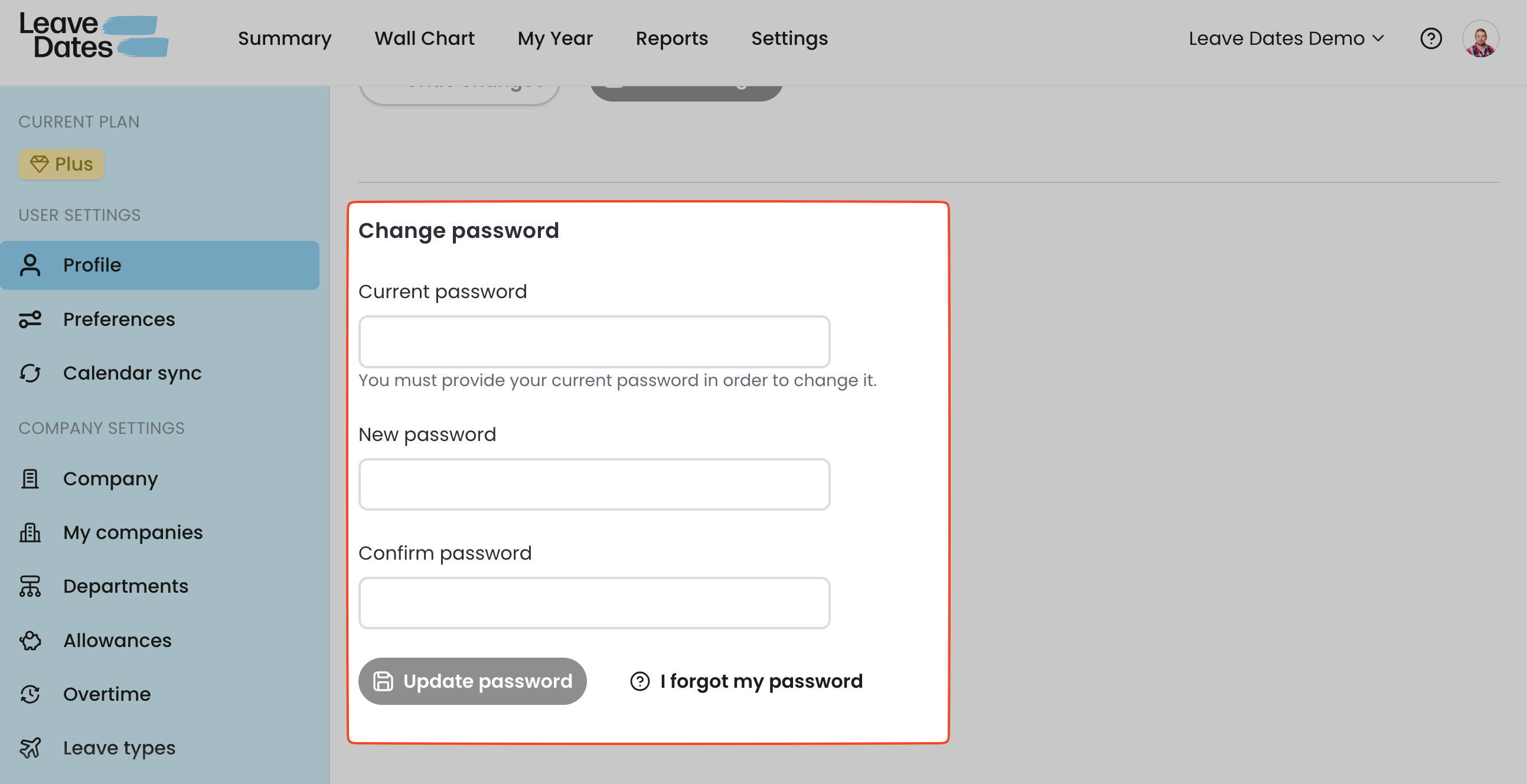Go to the Wall Chart tab
Screen dimensions: 1527x784
click(x=425, y=38)
